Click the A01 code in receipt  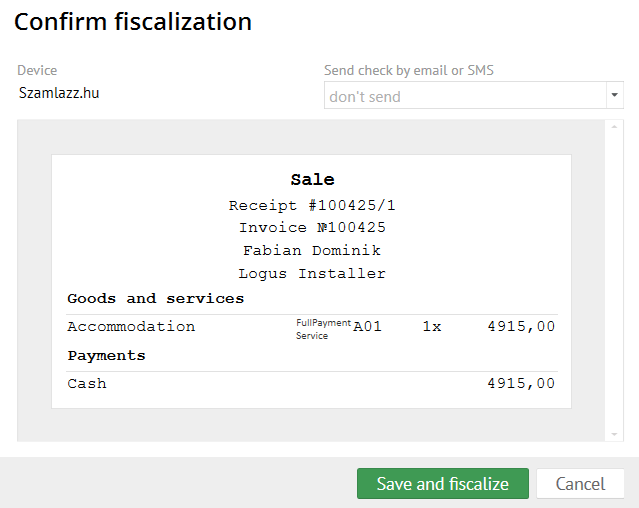click(x=368, y=327)
